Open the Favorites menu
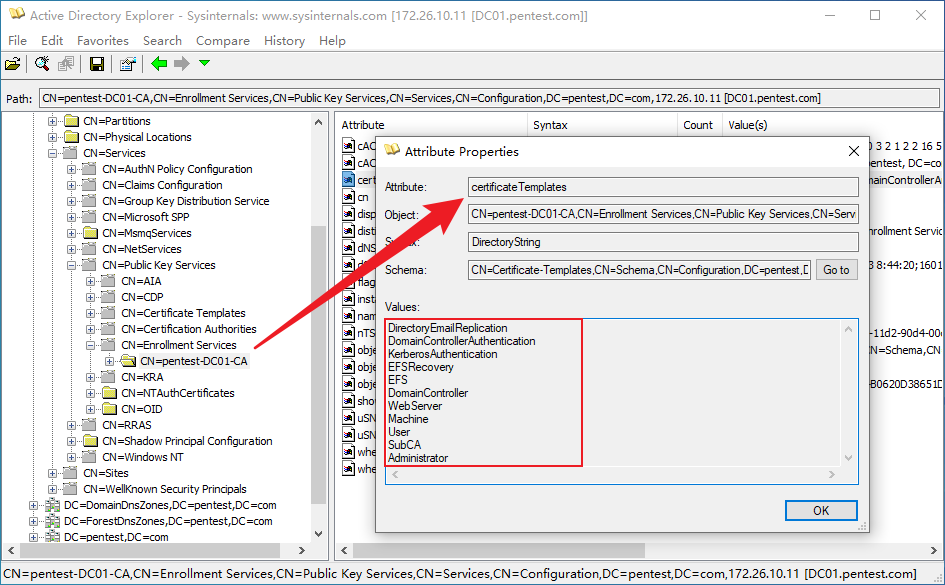Image resolution: width=945 pixels, height=585 pixels. 103,40
